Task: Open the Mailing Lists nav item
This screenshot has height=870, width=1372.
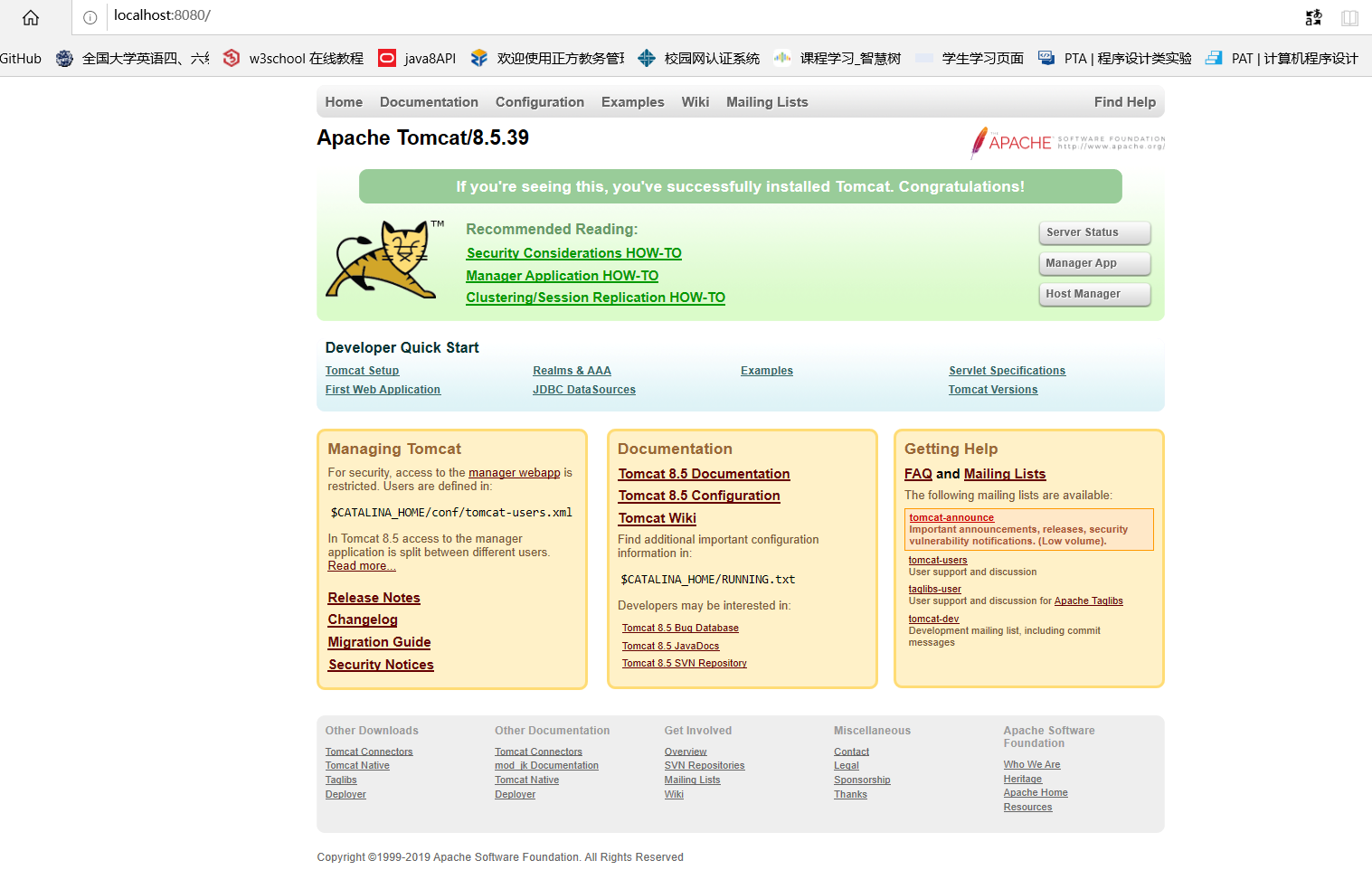Action: [x=767, y=102]
